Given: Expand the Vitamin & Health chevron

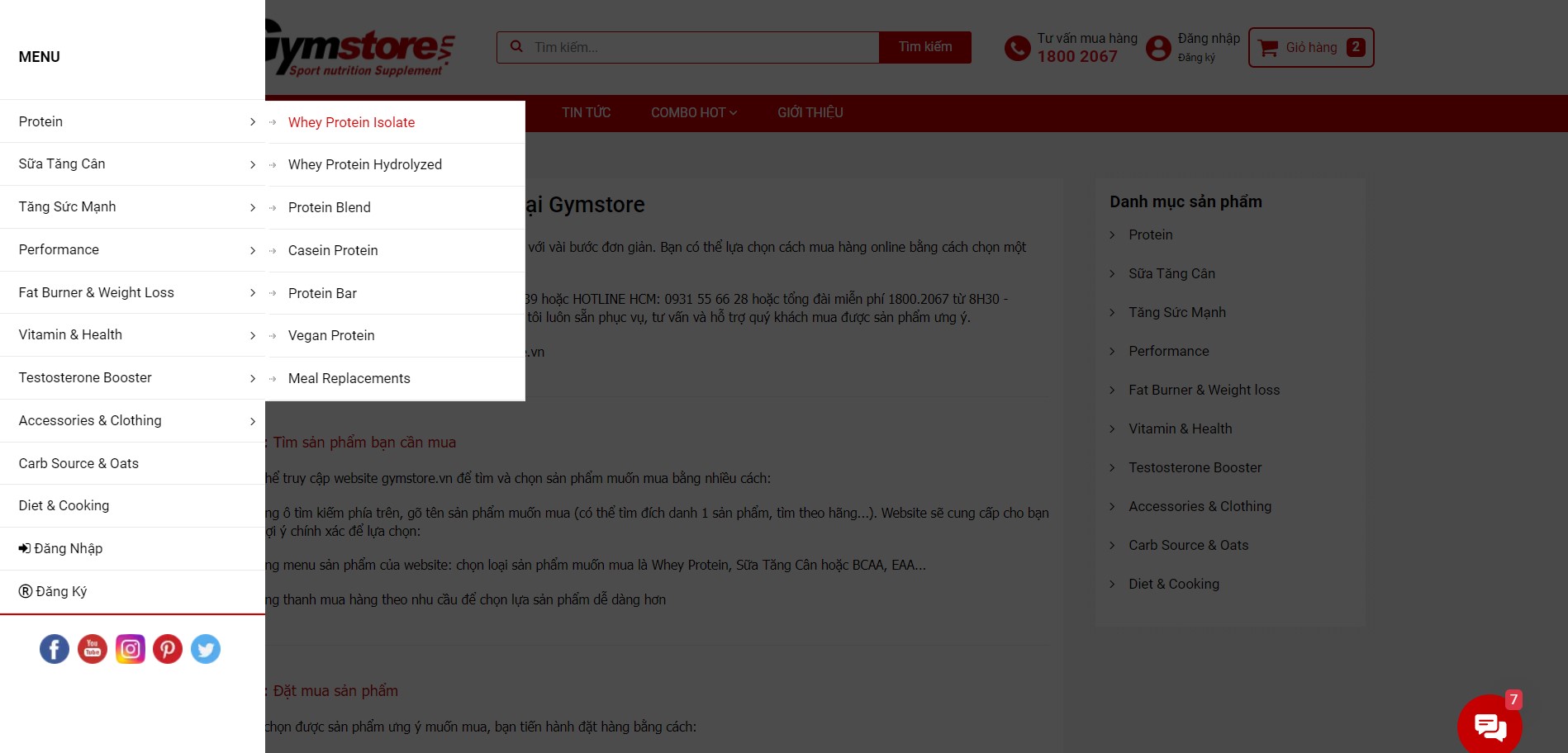Looking at the screenshot, I should 253,335.
